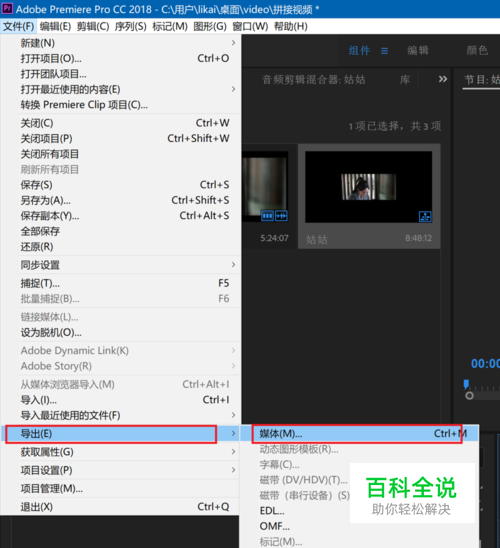Image resolution: width=500 pixels, height=548 pixels.
Task: Open the 序列(S) menu
Action: [131, 27]
